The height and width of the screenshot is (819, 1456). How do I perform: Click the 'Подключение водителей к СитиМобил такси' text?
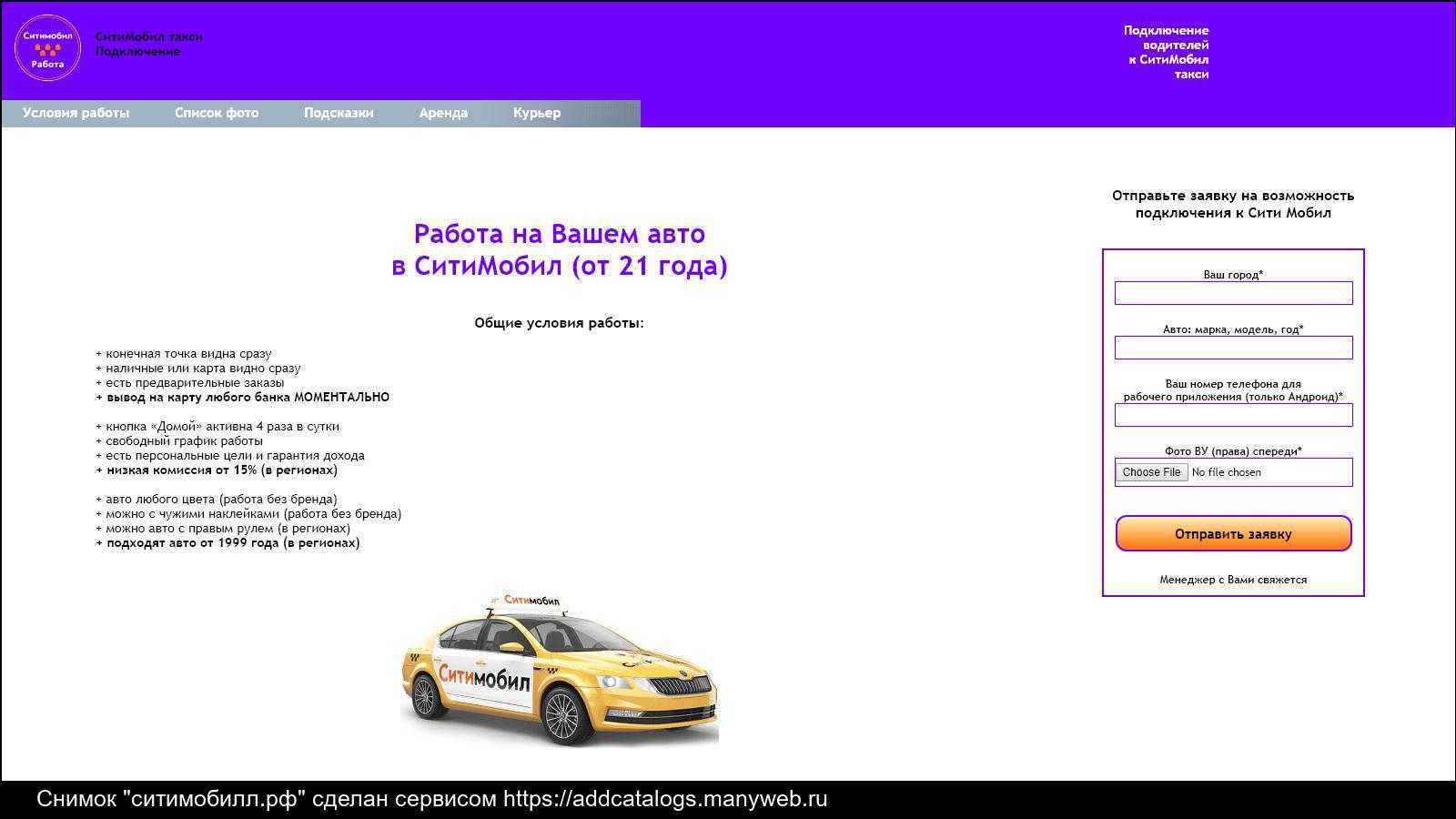[x=1166, y=53]
